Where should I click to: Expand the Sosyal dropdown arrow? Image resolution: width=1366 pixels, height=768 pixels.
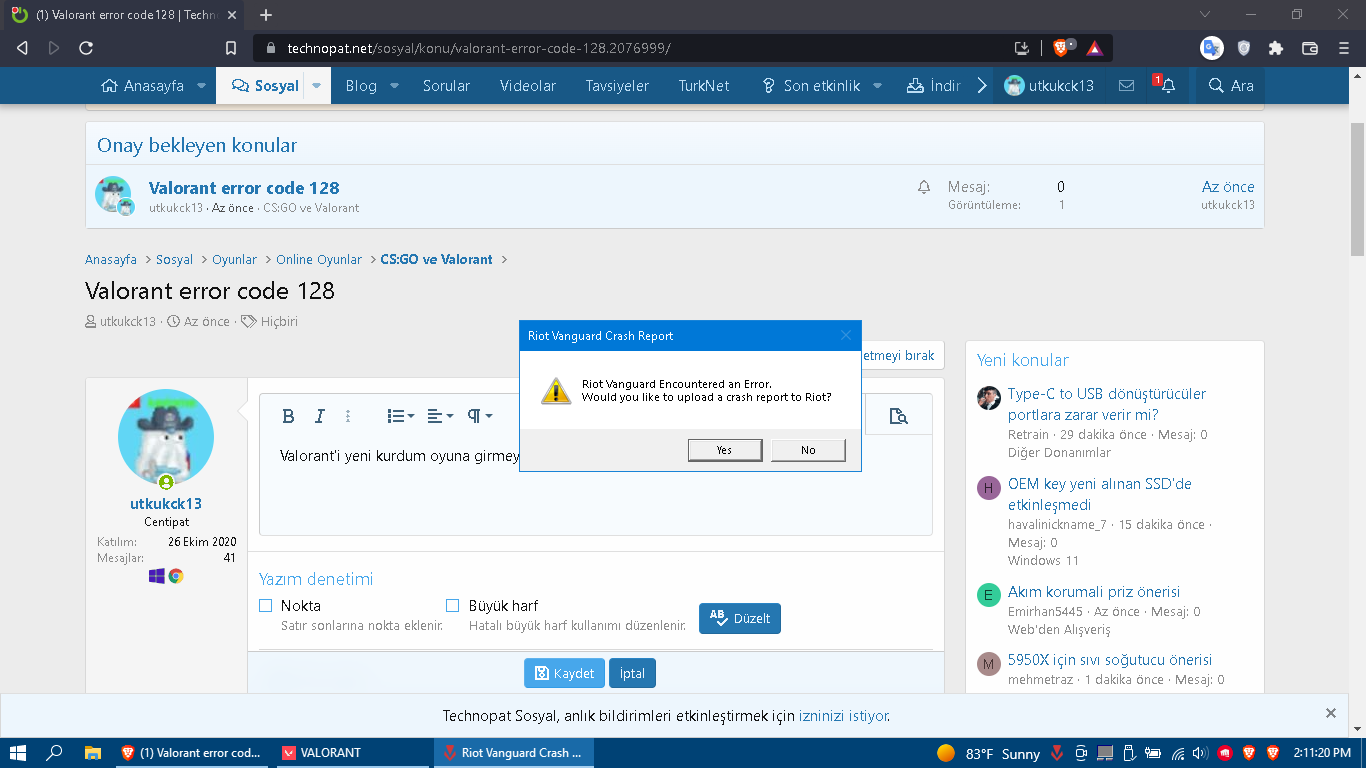click(316, 86)
